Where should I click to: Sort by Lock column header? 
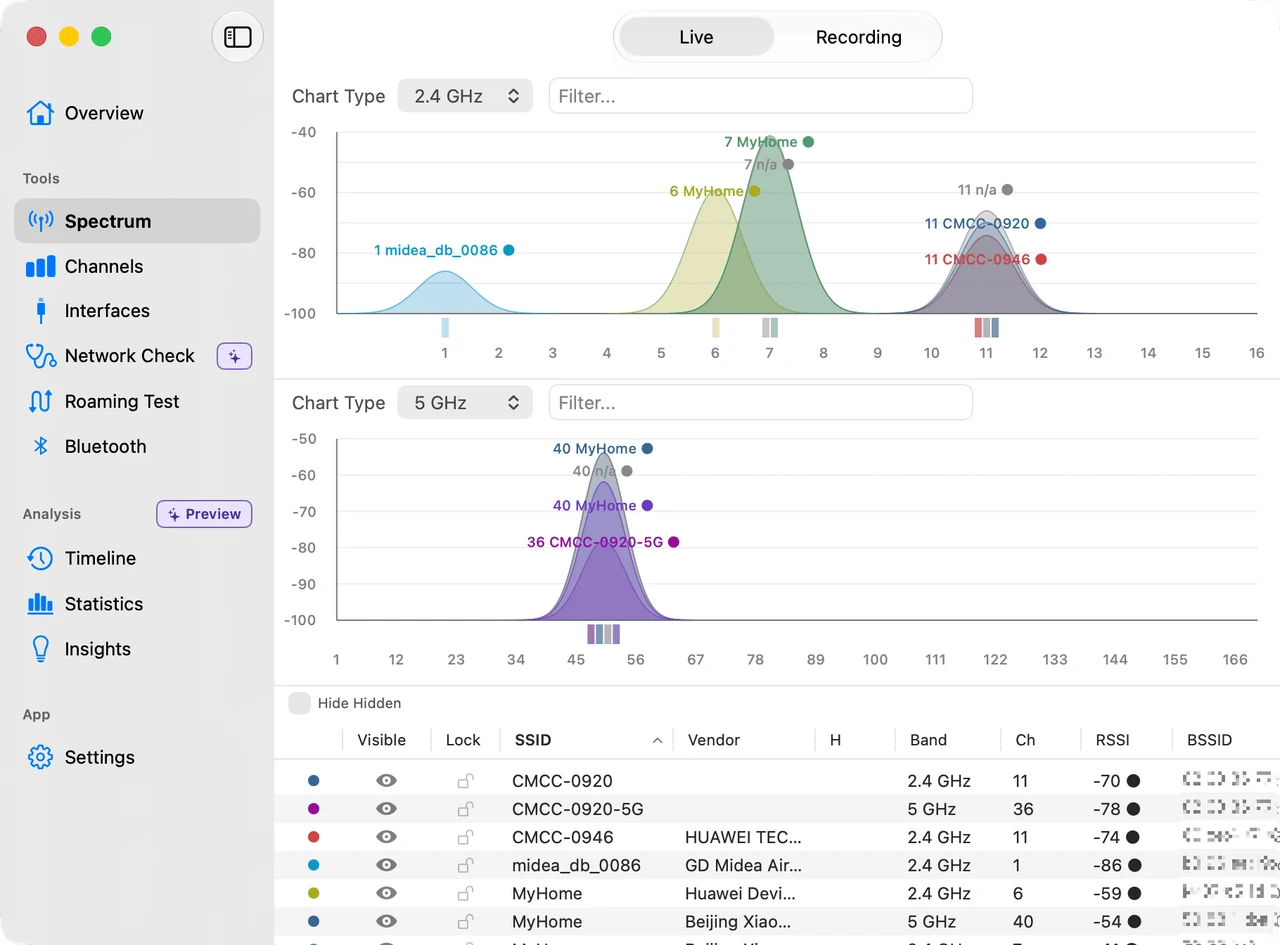pos(463,740)
